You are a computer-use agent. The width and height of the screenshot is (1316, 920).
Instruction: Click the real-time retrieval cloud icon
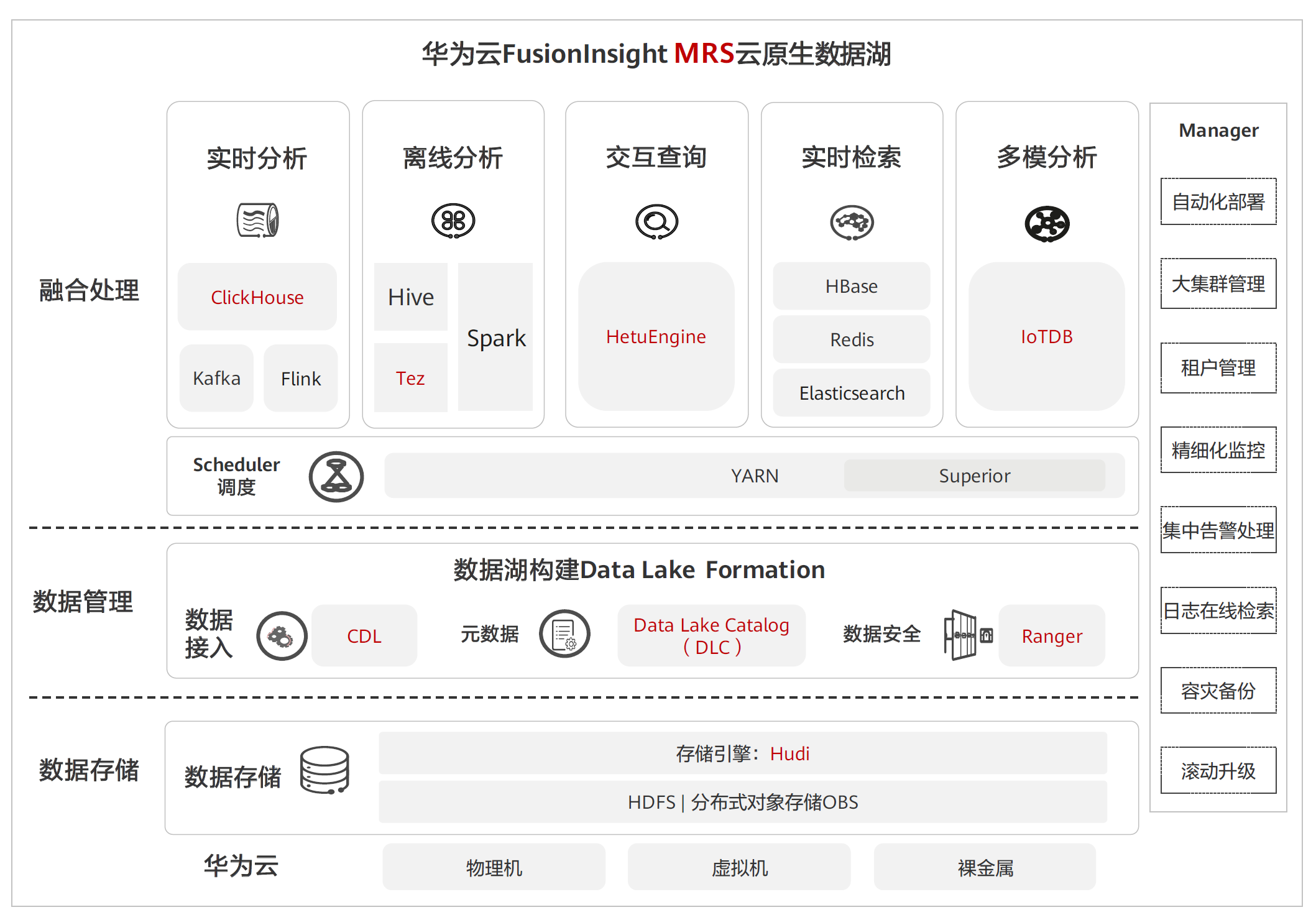click(852, 223)
